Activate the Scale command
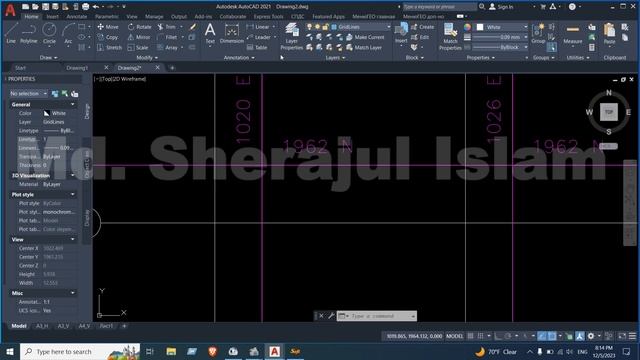 (x=138, y=47)
